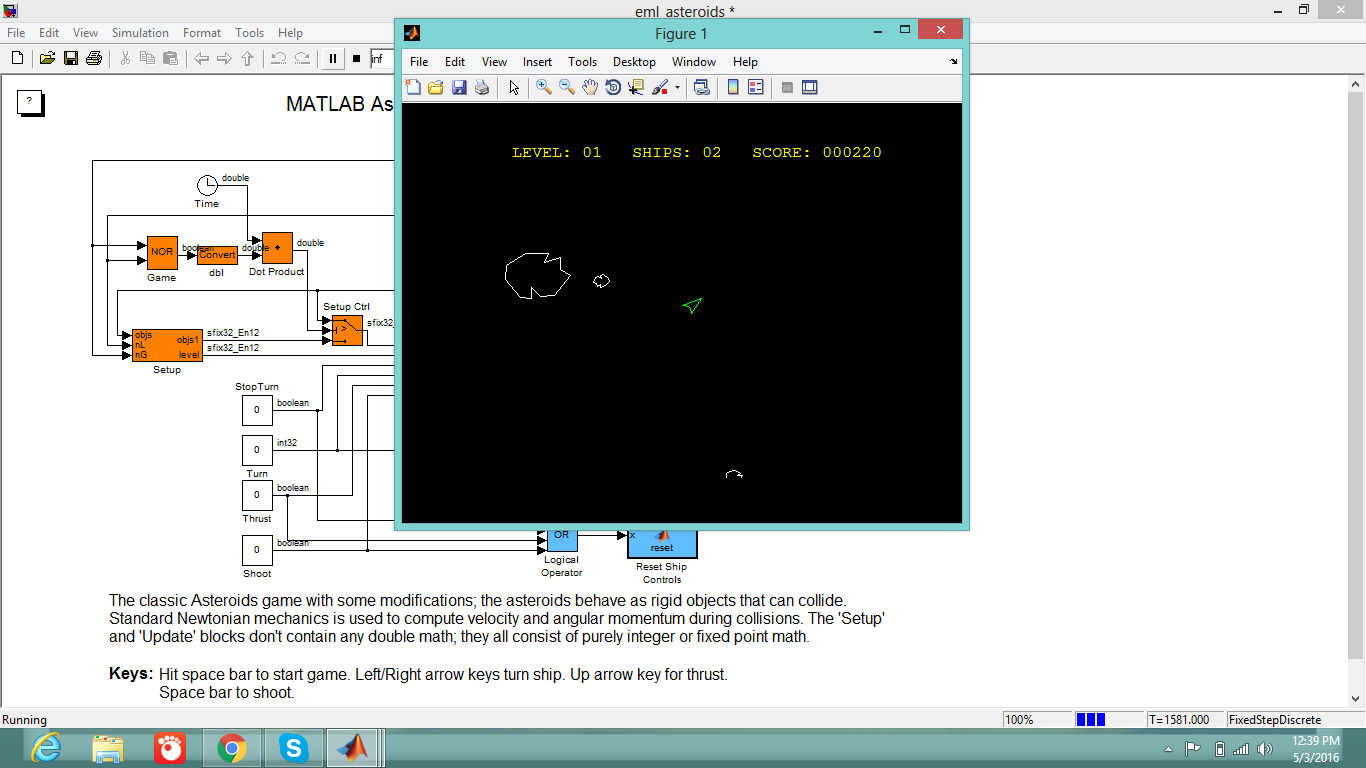Click the Link Plot icon

(x=701, y=87)
